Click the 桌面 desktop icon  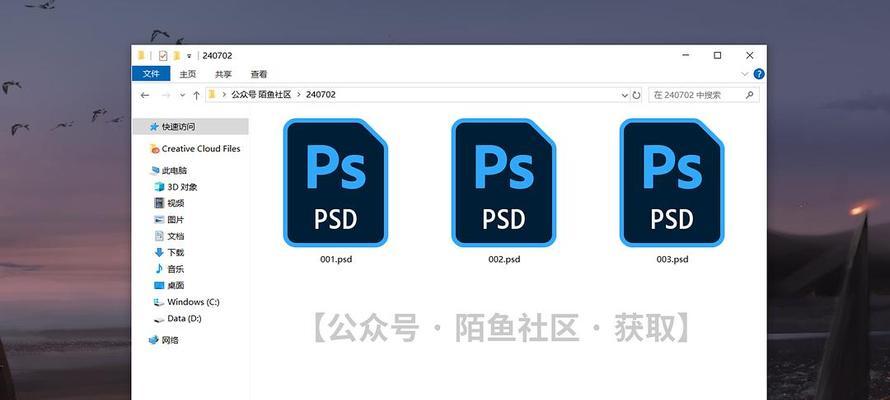tap(159, 285)
